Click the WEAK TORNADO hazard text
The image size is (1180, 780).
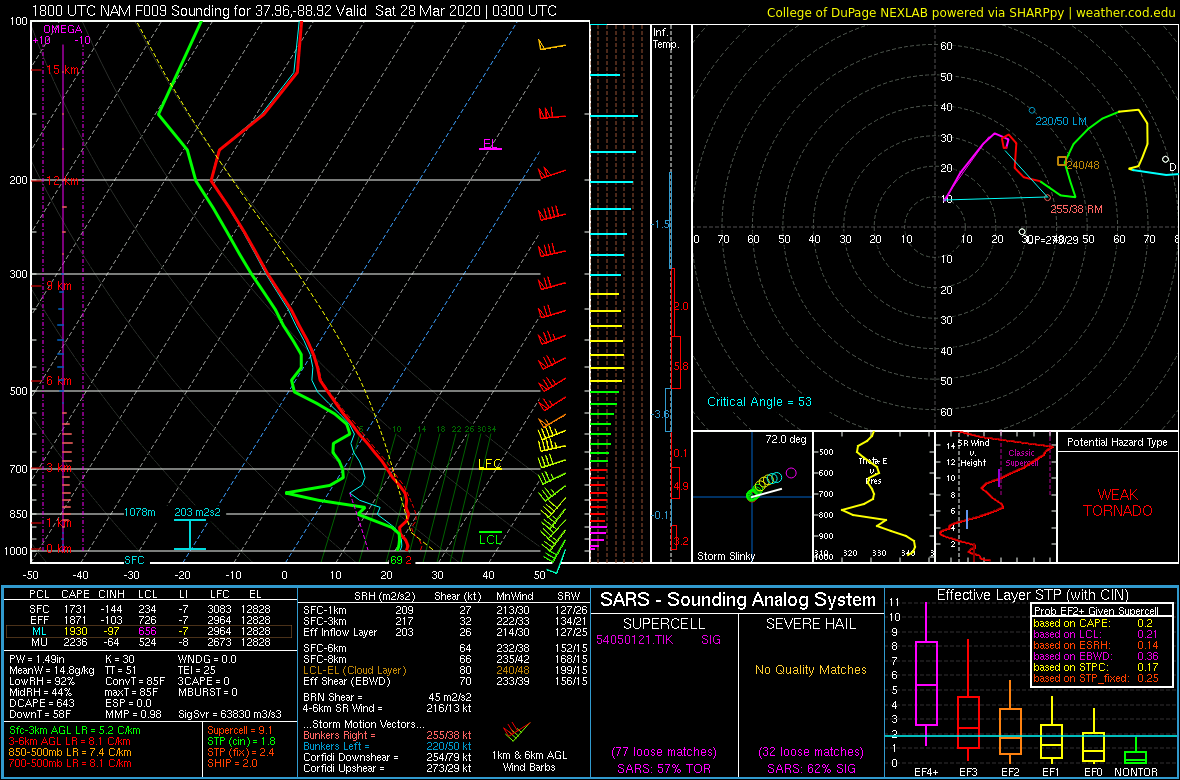pos(1118,503)
